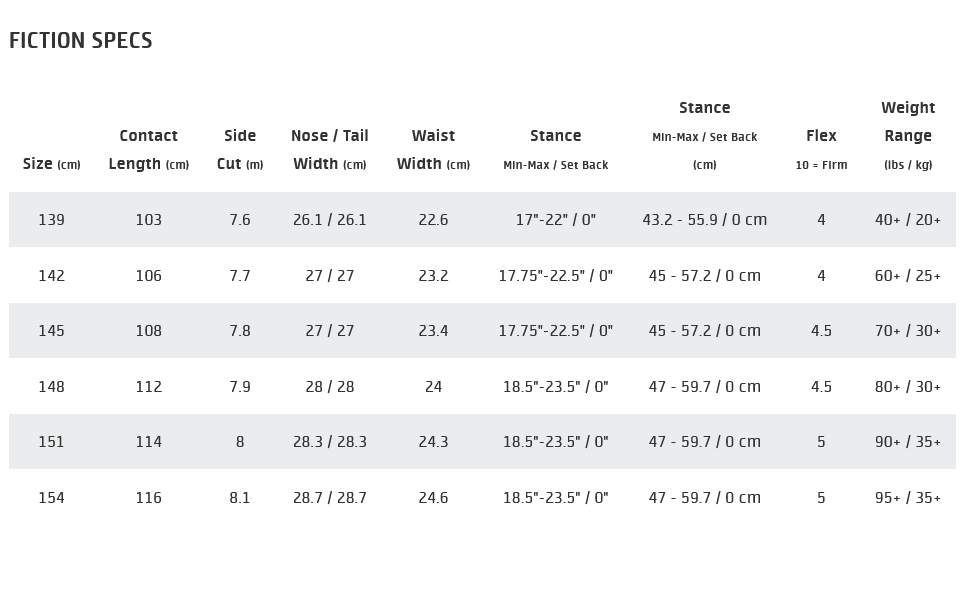Select the 151 size cell

51,442
